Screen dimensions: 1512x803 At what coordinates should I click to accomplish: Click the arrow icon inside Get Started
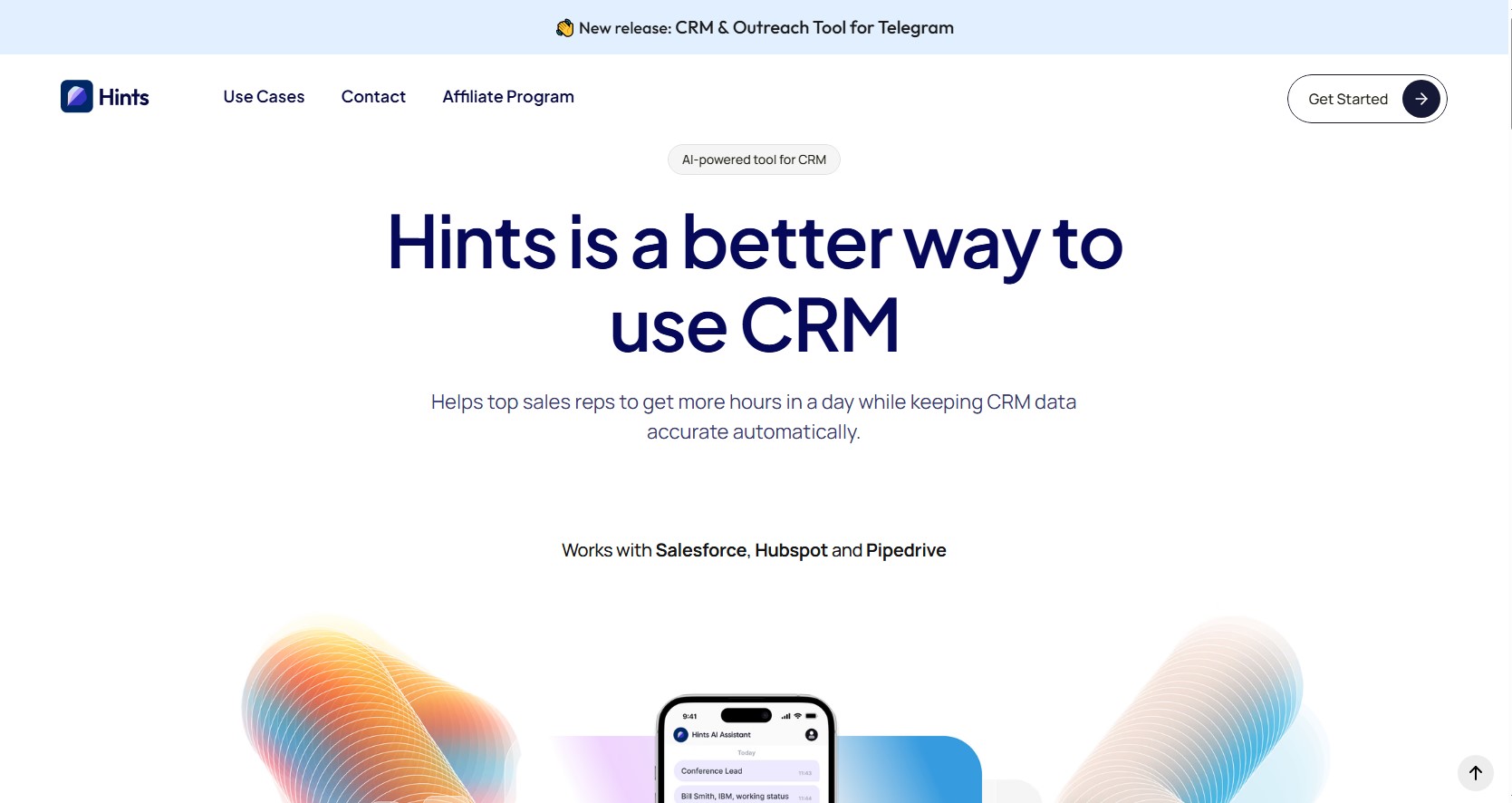(x=1421, y=99)
